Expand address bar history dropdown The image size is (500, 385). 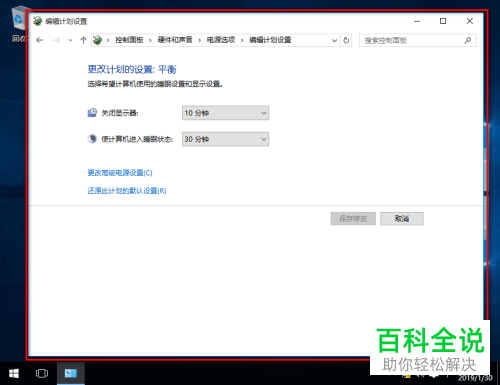[334, 41]
